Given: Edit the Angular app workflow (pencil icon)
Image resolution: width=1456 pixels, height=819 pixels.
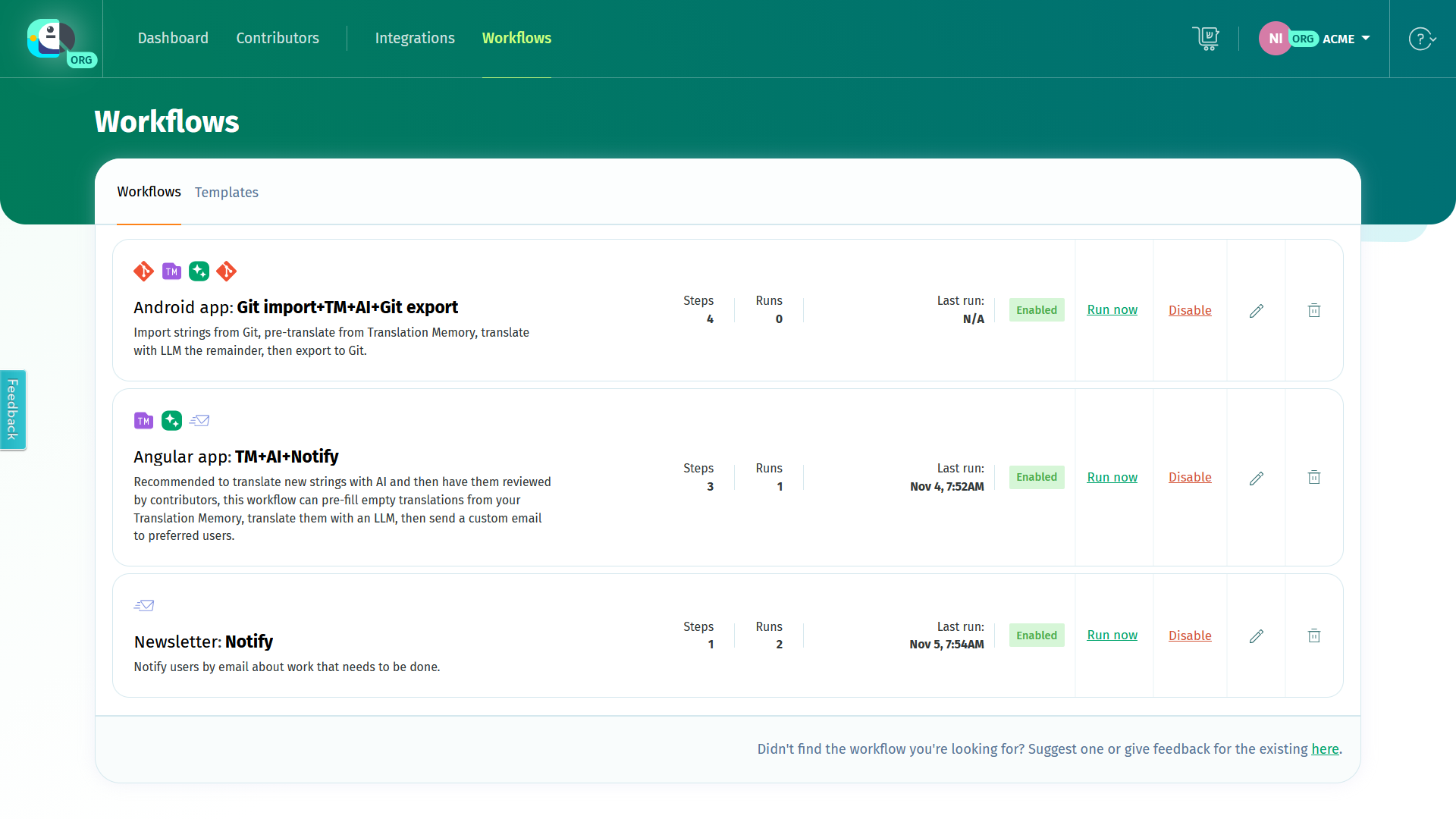Looking at the screenshot, I should pos(1257,478).
